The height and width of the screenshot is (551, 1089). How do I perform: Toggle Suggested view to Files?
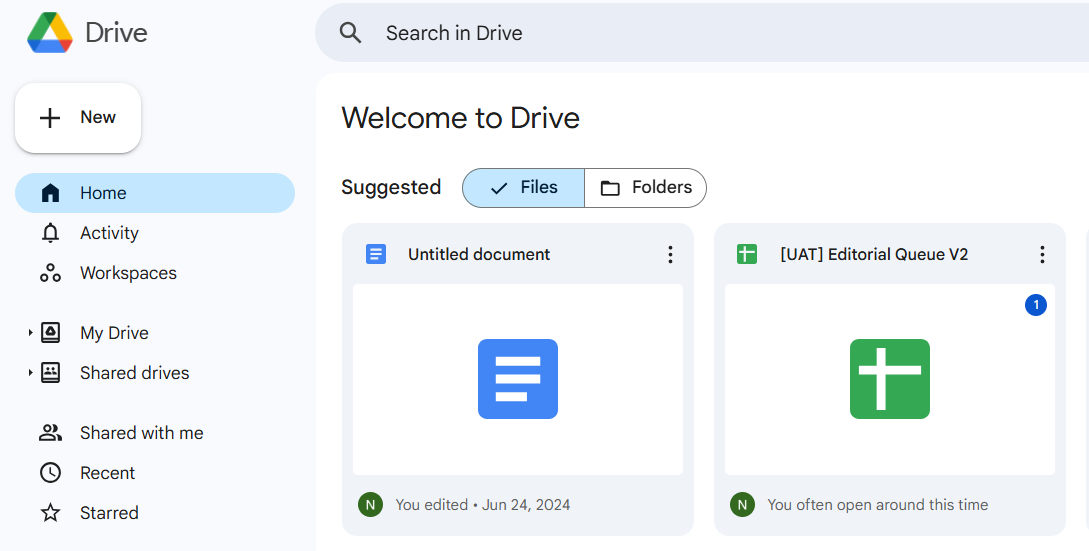tap(524, 188)
